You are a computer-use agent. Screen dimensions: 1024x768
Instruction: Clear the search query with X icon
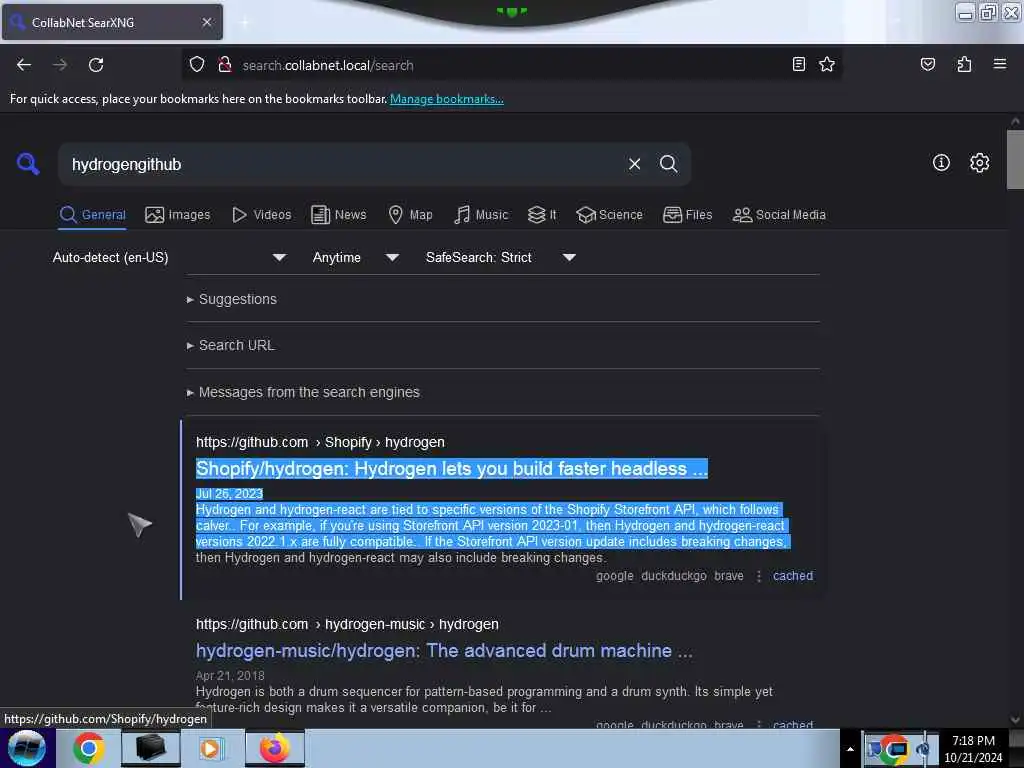coord(634,164)
